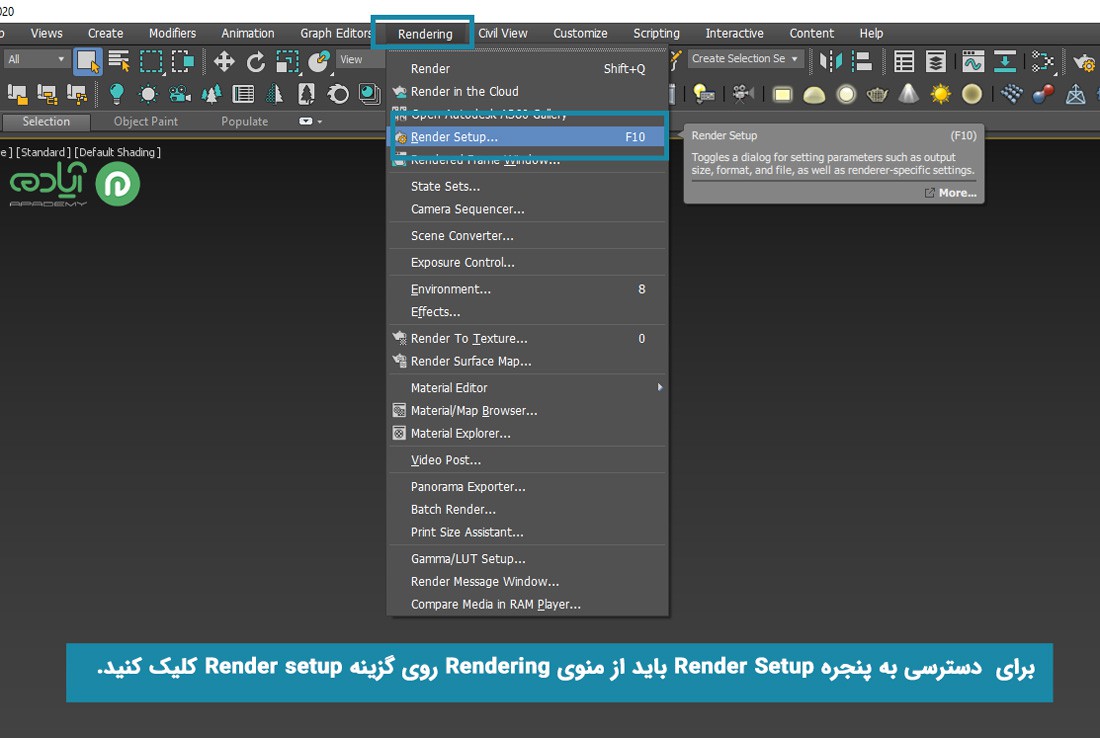Open Material/Map Browser
The width and height of the screenshot is (1100, 738).
tap(527, 410)
